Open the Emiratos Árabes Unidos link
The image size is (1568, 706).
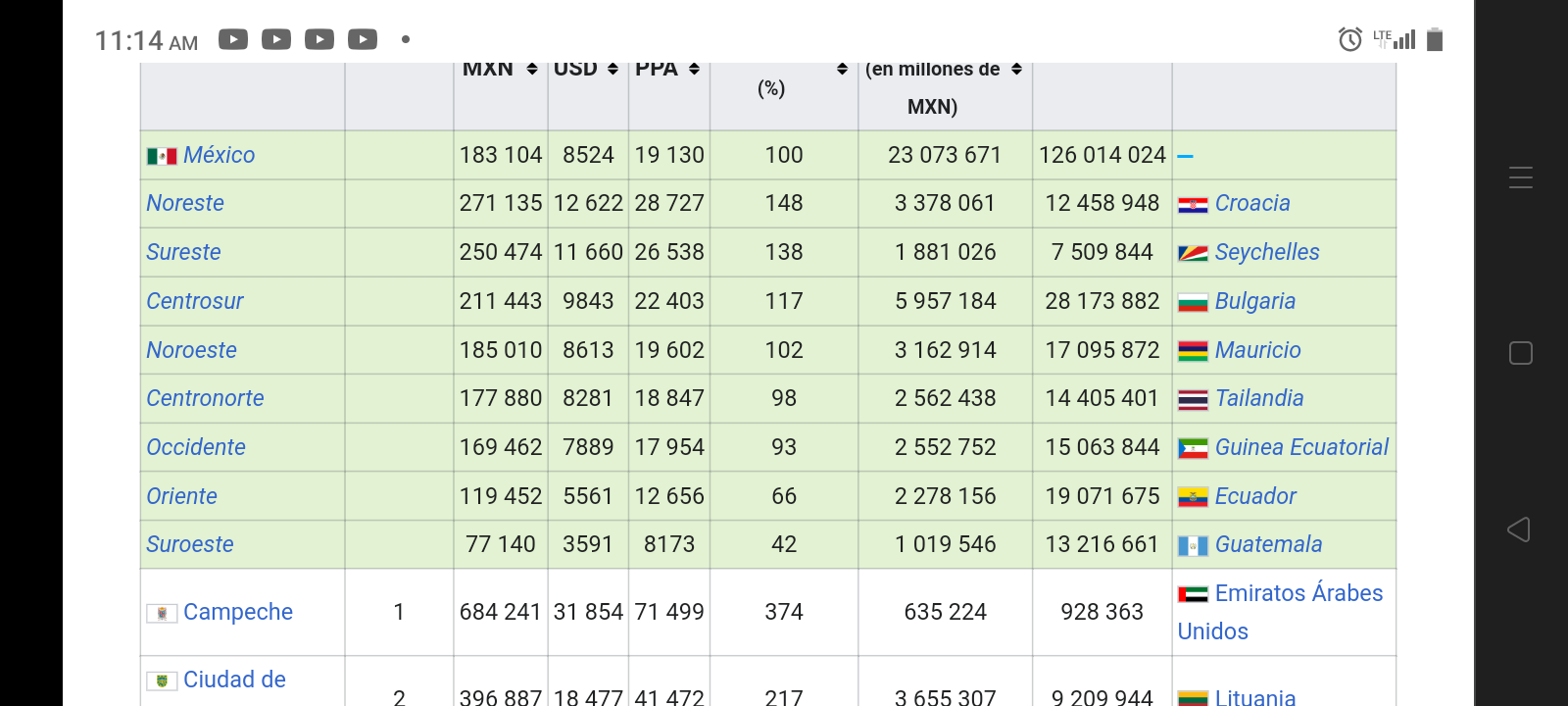click(x=1298, y=593)
